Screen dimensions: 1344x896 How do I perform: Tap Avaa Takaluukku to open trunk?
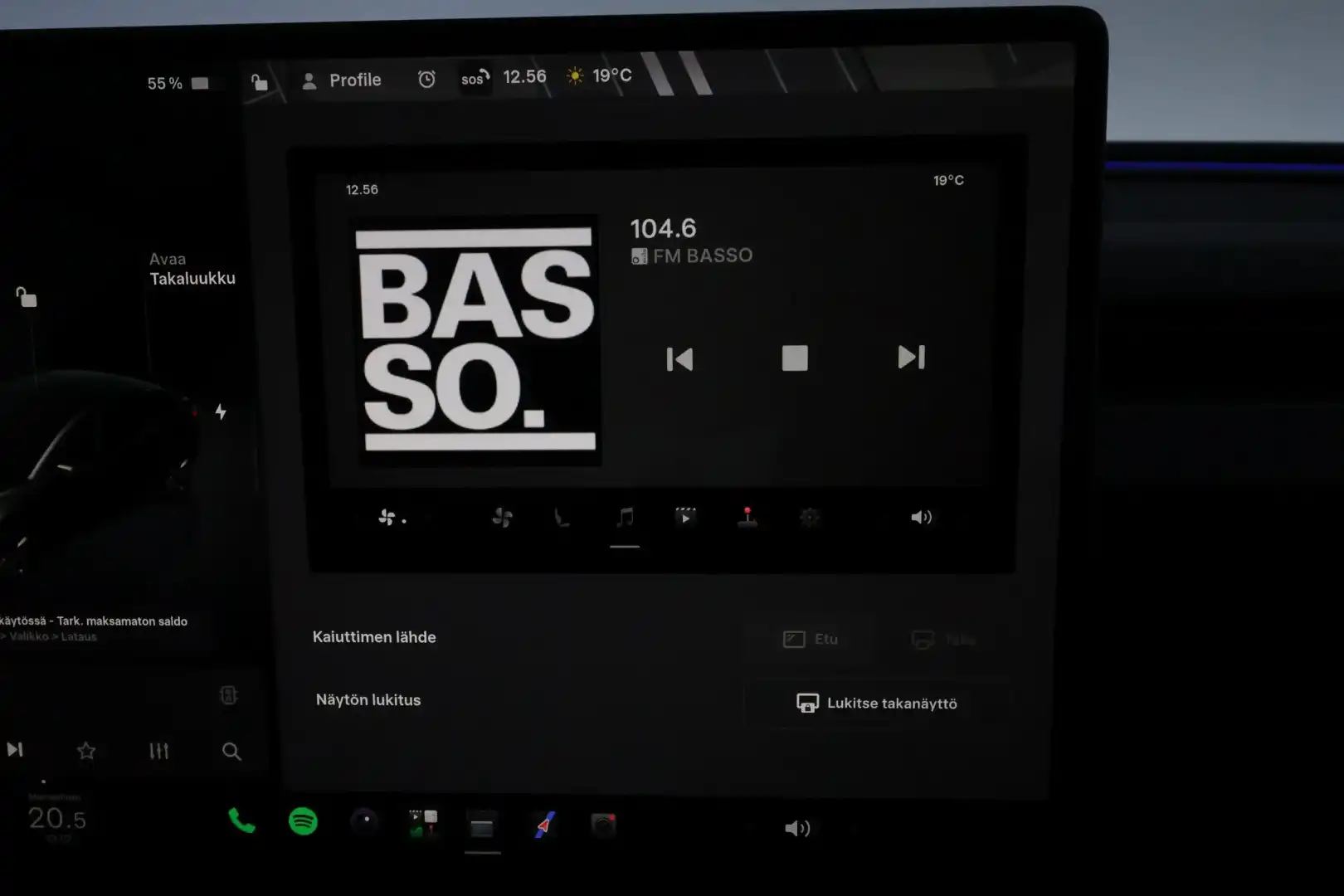click(x=192, y=269)
